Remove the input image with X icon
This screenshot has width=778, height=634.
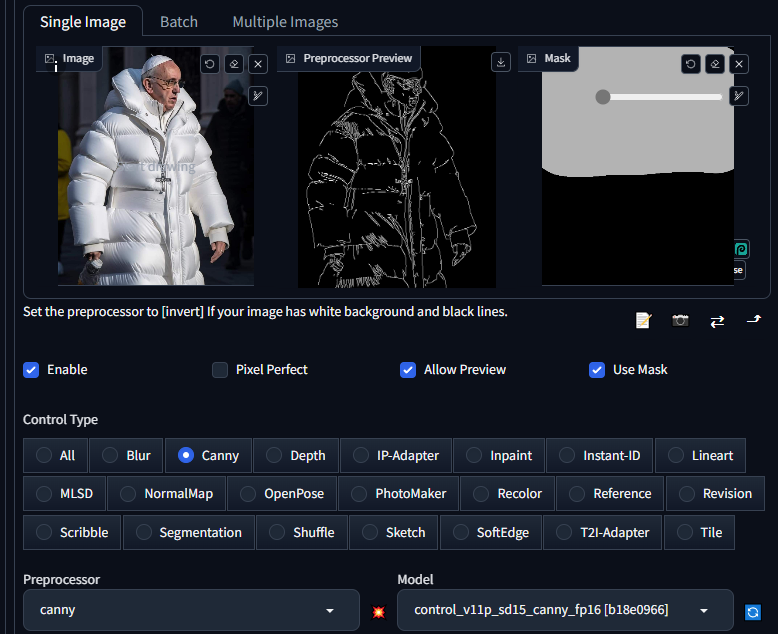(258, 64)
